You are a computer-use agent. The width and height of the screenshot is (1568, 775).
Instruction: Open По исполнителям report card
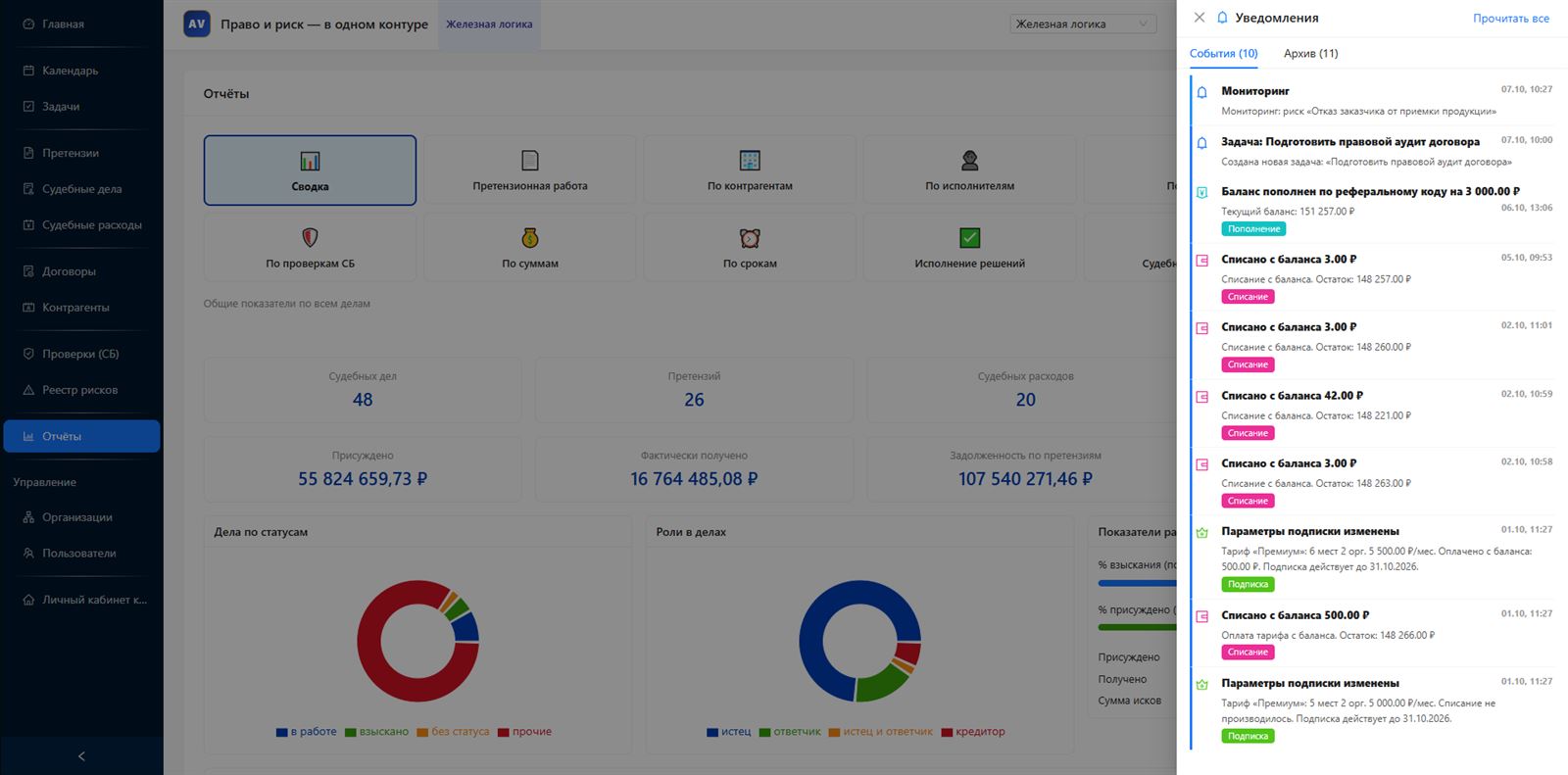(x=969, y=170)
